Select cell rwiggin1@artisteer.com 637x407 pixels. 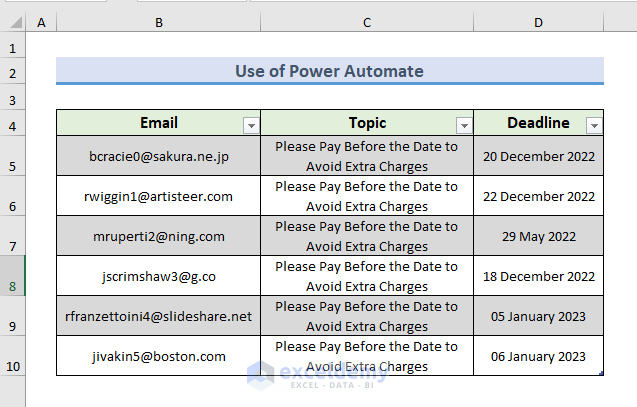[158, 196]
